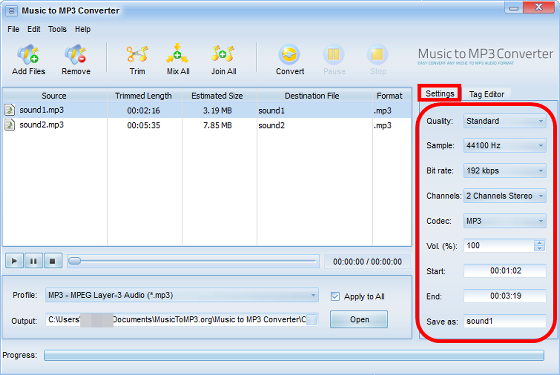The width and height of the screenshot is (560, 375).
Task: Click the Pause conversion icon
Action: coord(334,55)
